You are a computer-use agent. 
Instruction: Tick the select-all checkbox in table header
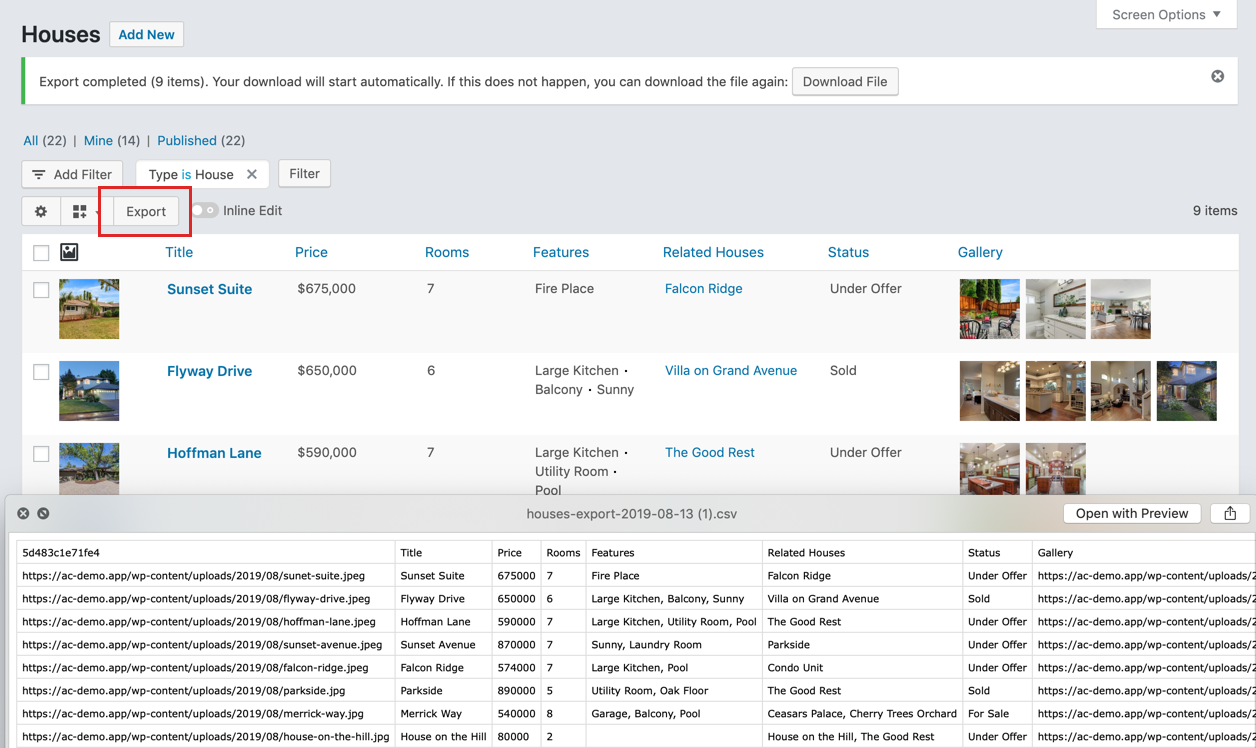41,253
